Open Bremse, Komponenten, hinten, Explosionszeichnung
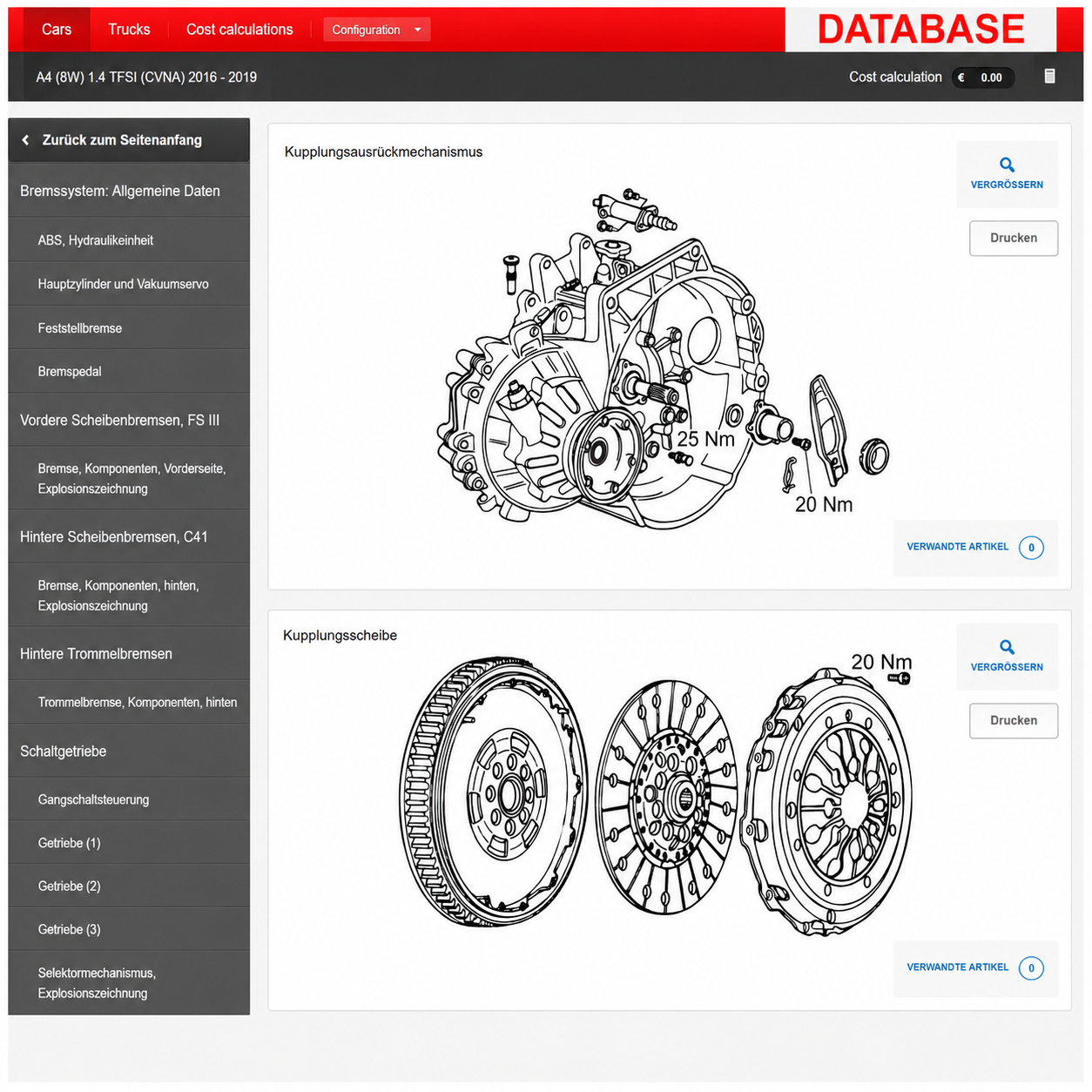This screenshot has height=1092, width=1092. click(129, 596)
